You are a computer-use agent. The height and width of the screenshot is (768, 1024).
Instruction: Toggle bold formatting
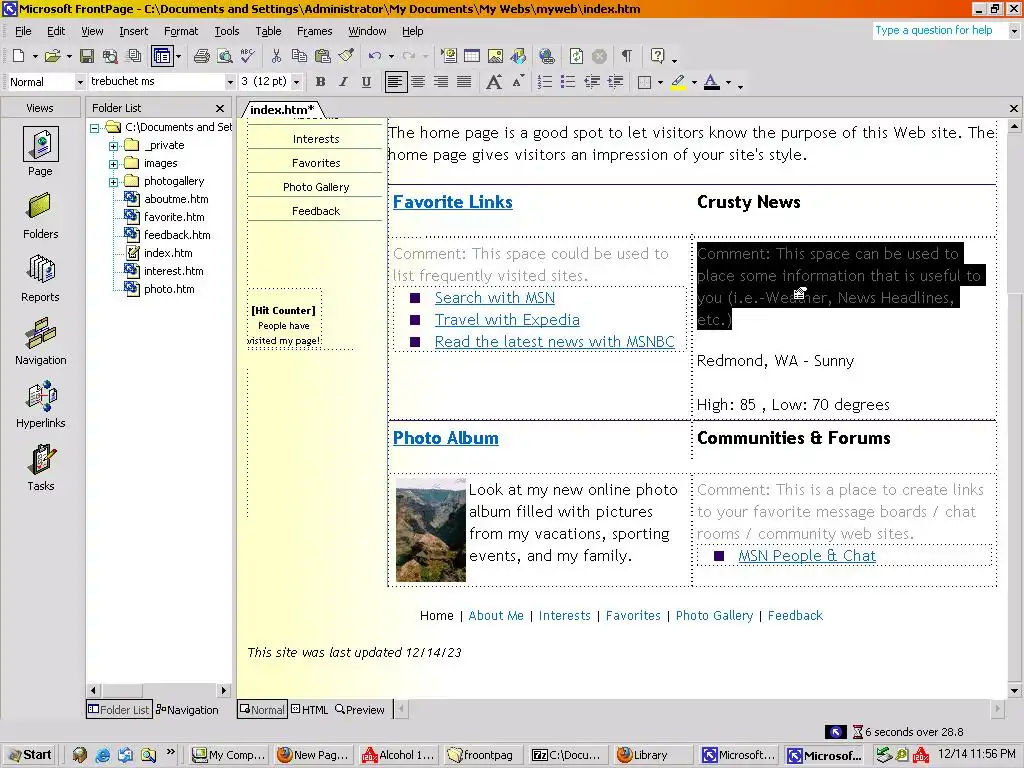click(320, 82)
